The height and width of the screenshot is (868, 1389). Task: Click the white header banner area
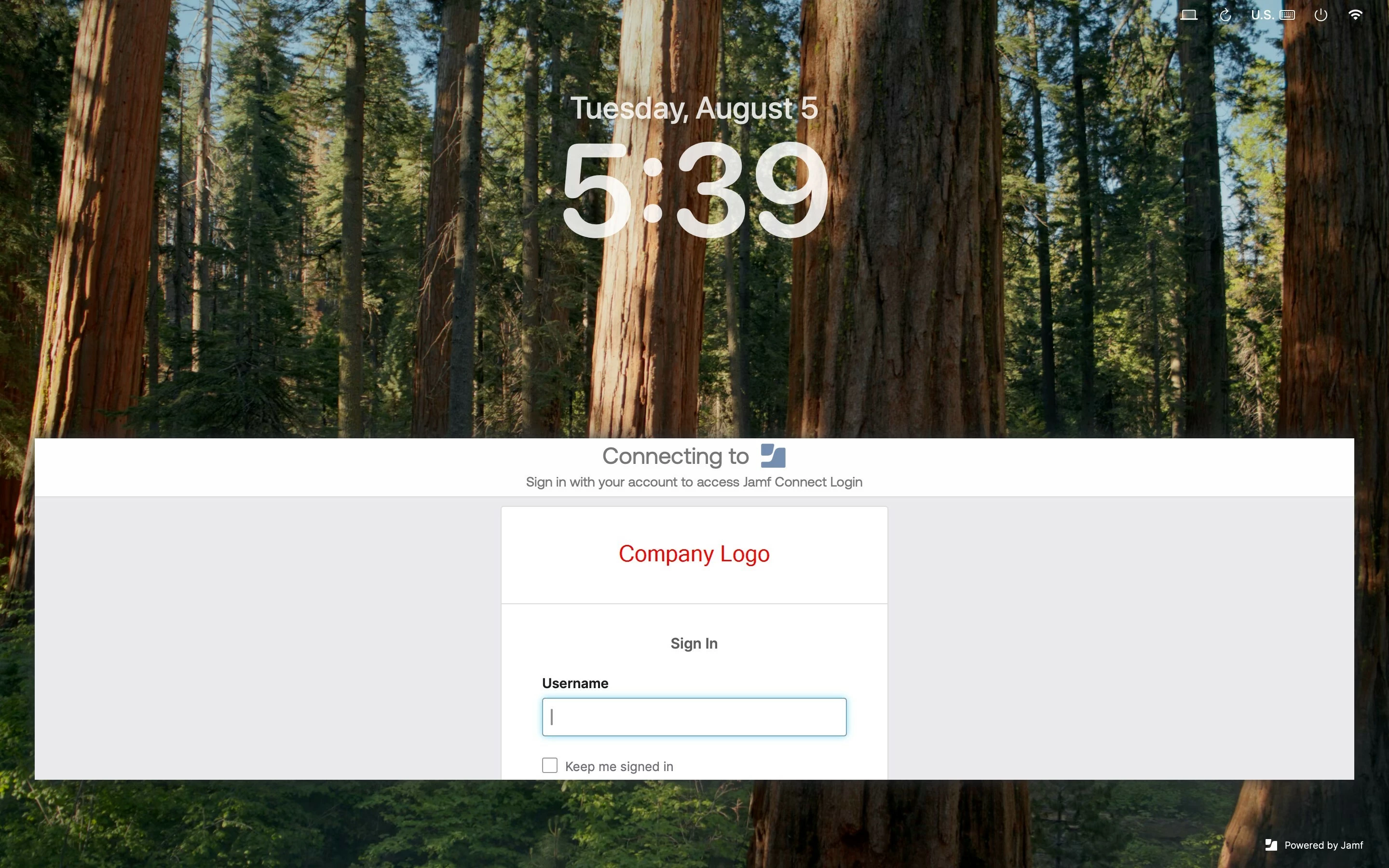pos(694,467)
